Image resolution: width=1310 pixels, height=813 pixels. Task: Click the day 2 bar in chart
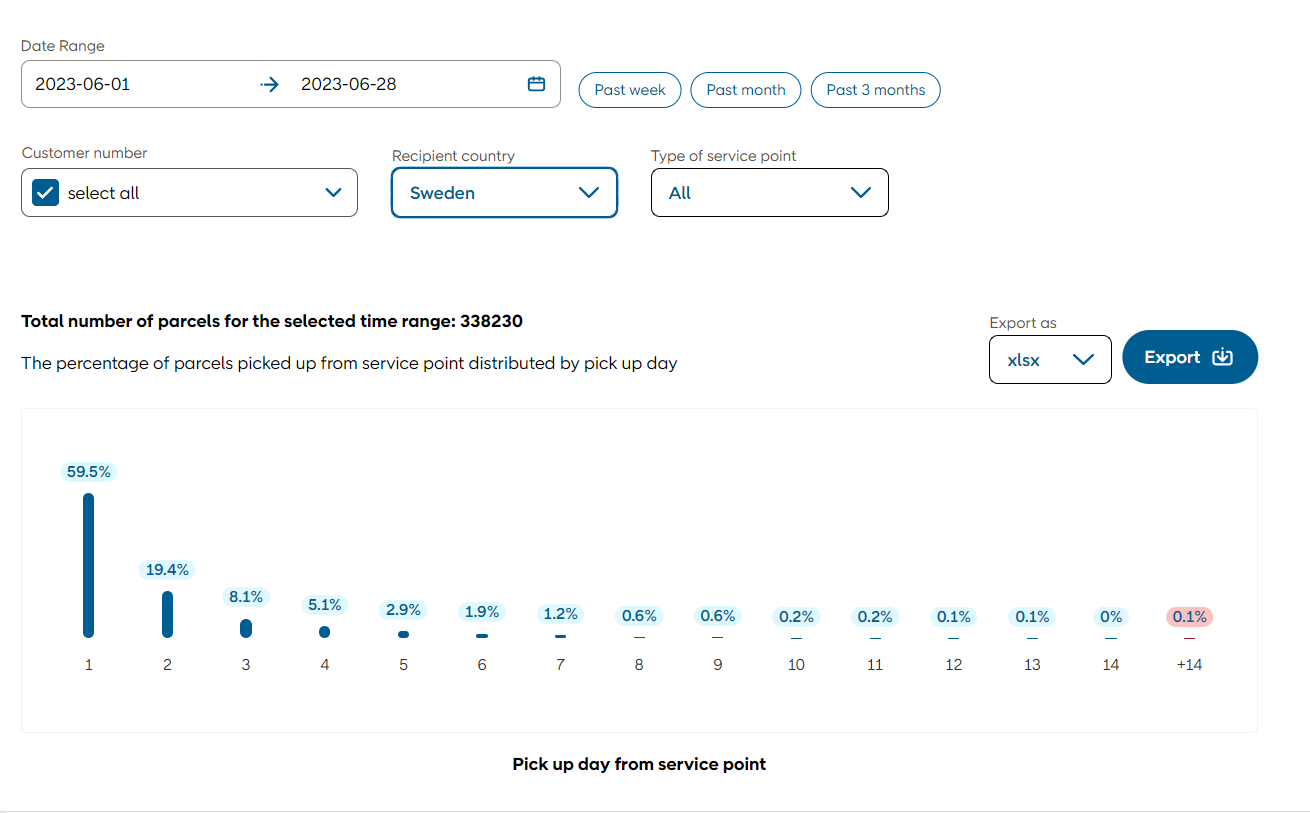tap(167, 614)
